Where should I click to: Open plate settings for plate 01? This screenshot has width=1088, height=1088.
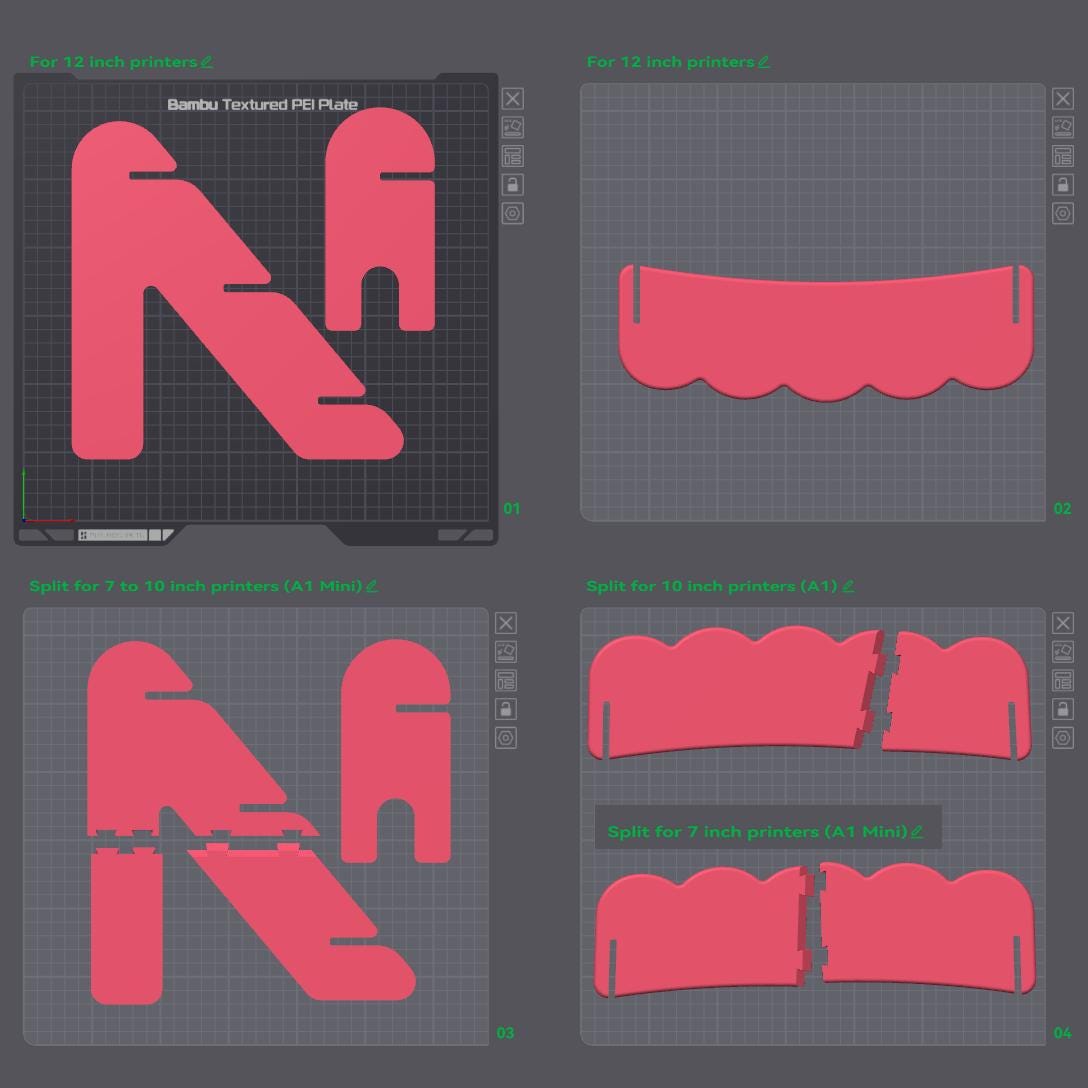[x=512, y=213]
